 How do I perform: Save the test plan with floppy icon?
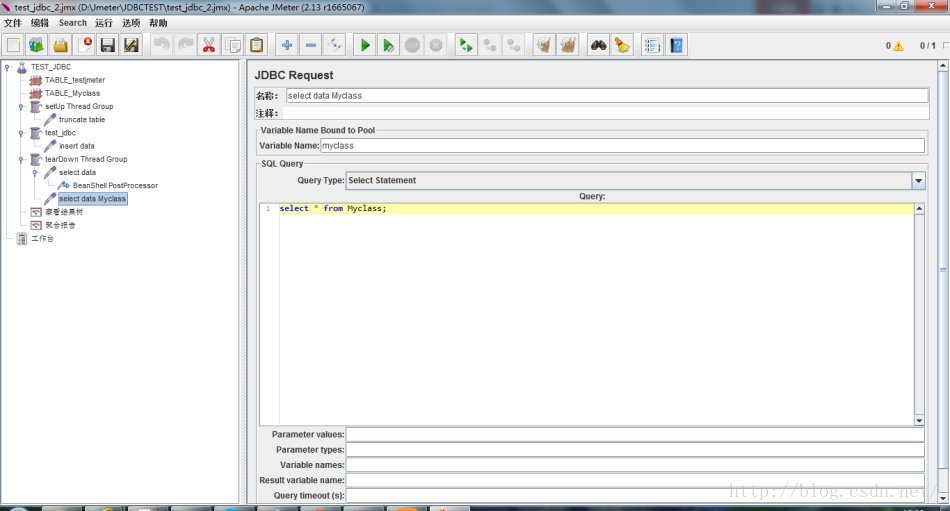108,45
